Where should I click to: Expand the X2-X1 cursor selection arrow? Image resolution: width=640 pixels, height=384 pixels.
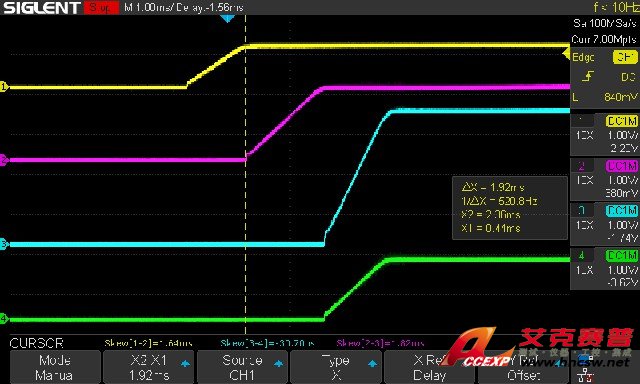185,363
